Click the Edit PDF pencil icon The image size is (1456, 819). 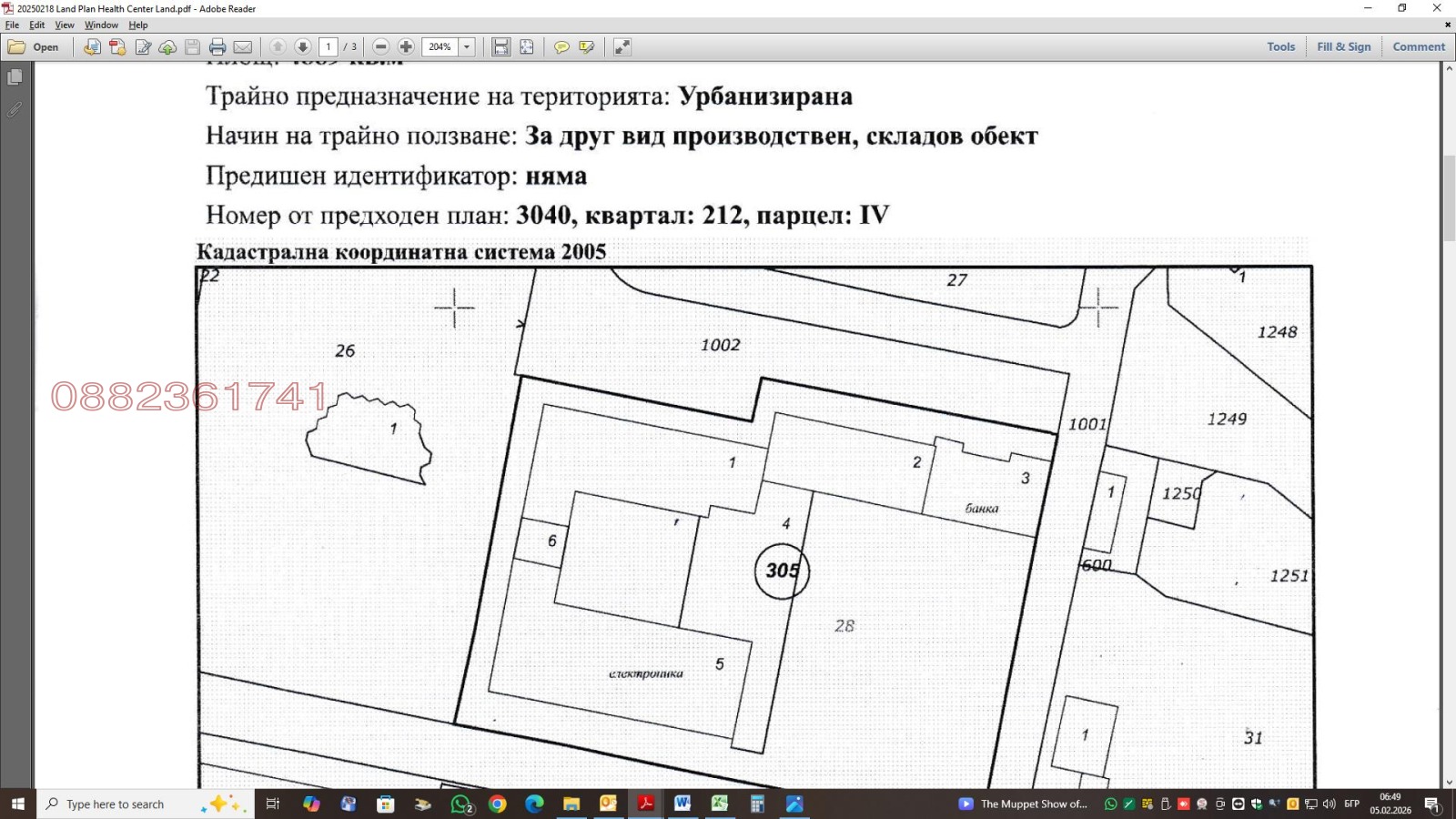[x=143, y=47]
